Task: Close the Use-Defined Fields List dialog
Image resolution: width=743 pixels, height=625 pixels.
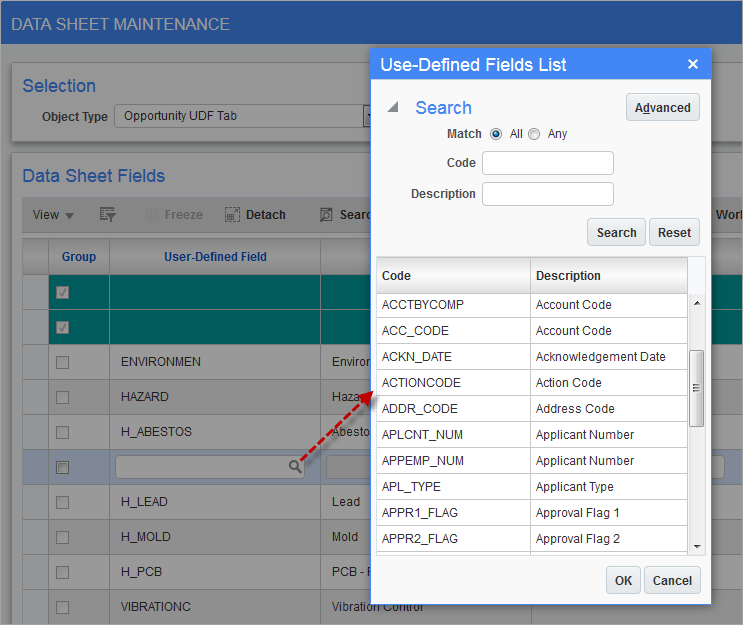Action: point(692,65)
